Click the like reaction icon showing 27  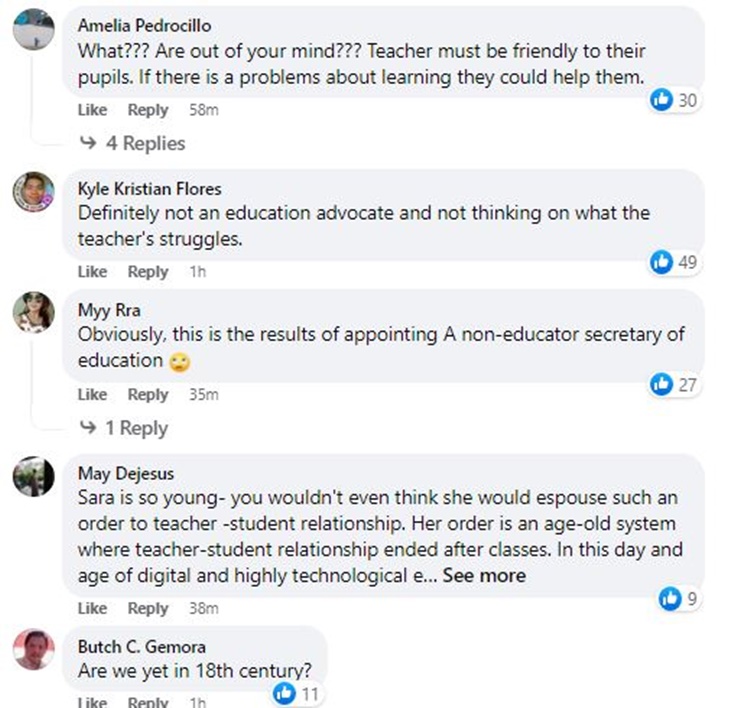click(661, 384)
